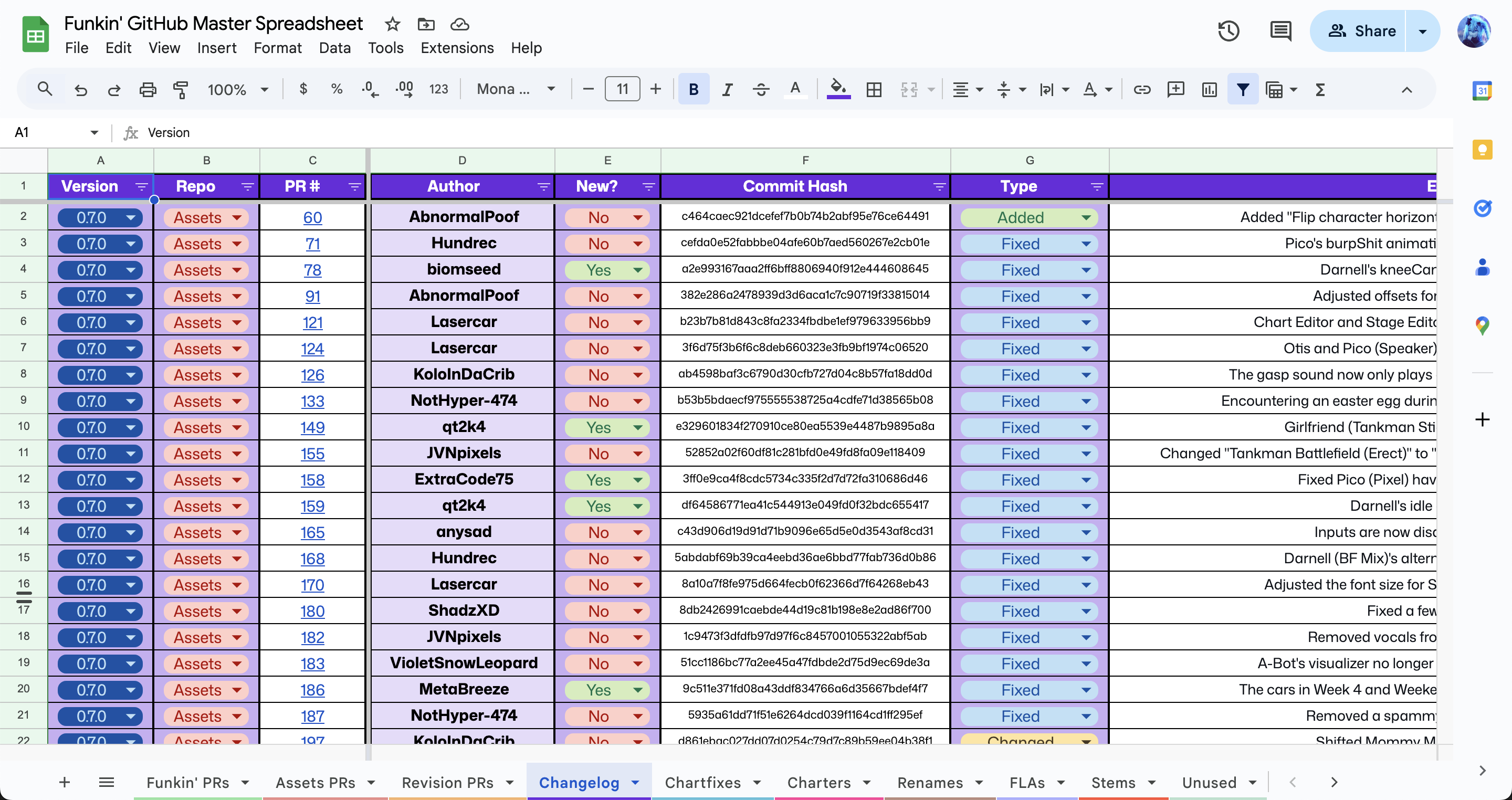Open Google Keep side panel
Image resolution: width=1512 pixels, height=800 pixels.
(1482, 149)
